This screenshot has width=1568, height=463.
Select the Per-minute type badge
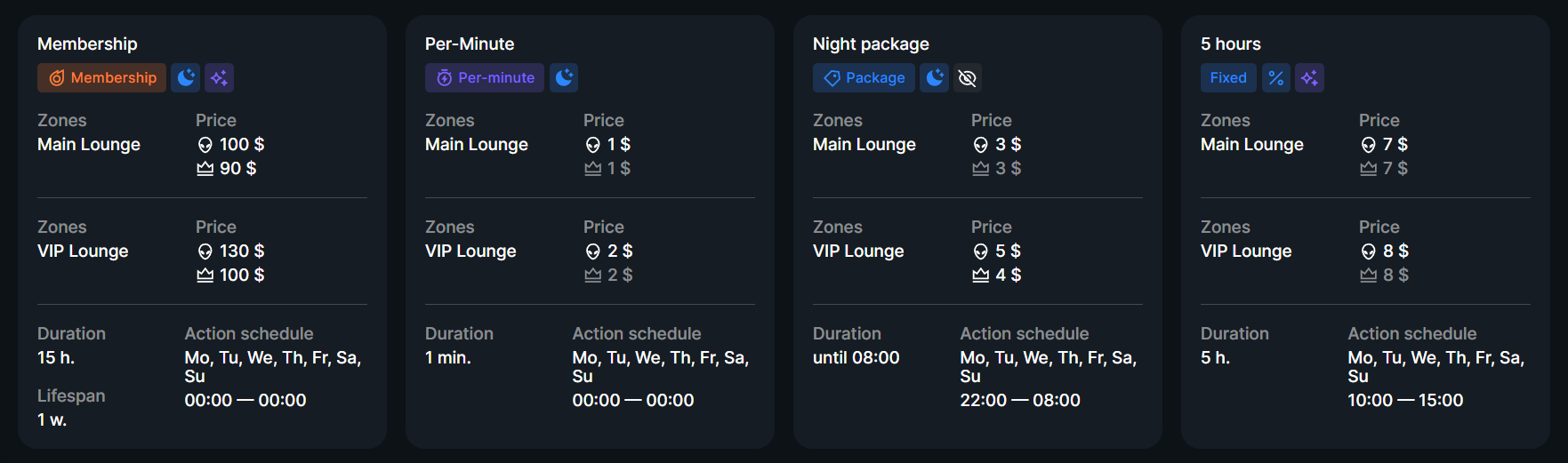pyautogui.click(x=485, y=78)
